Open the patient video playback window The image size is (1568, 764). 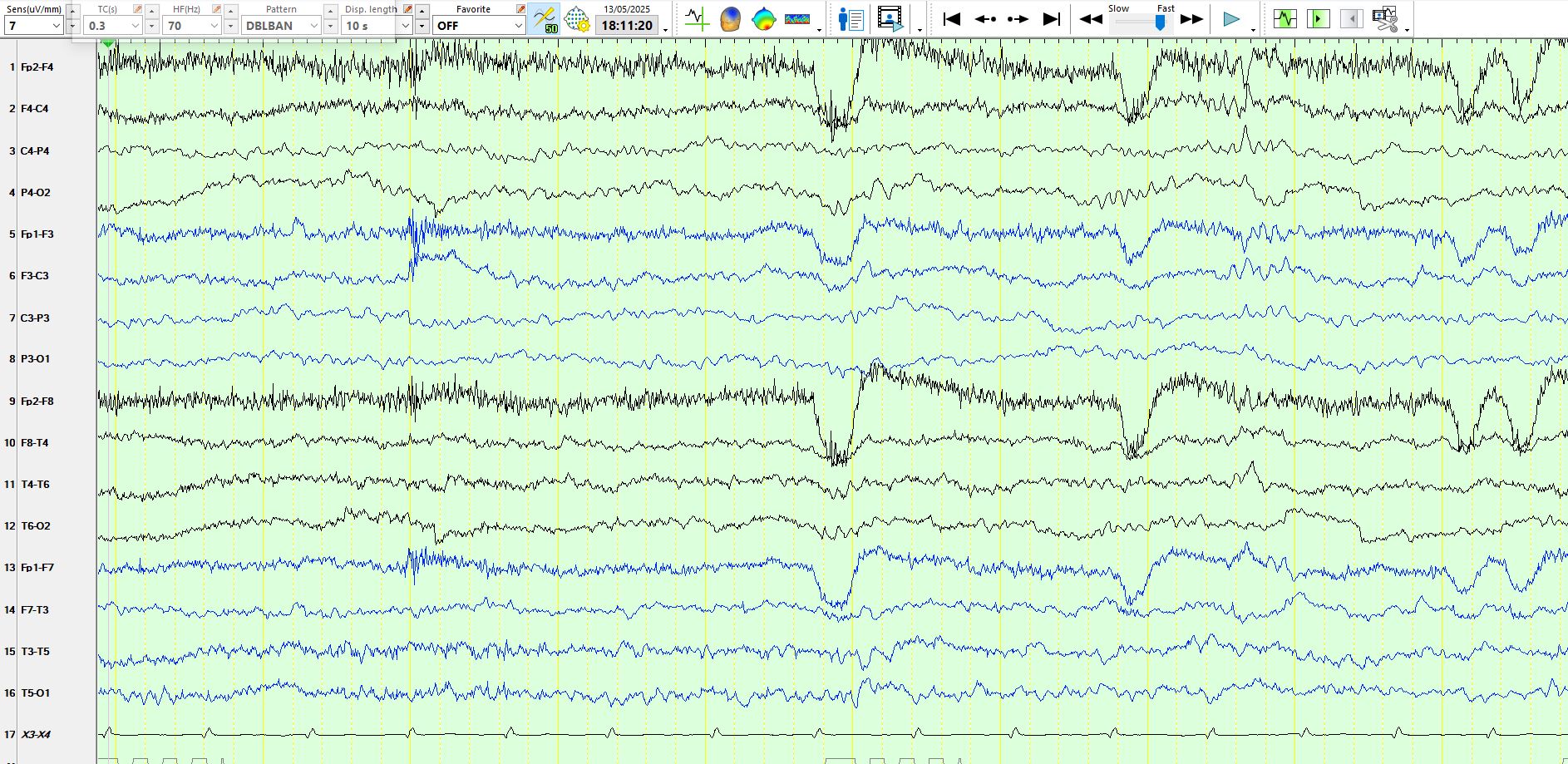[890, 19]
